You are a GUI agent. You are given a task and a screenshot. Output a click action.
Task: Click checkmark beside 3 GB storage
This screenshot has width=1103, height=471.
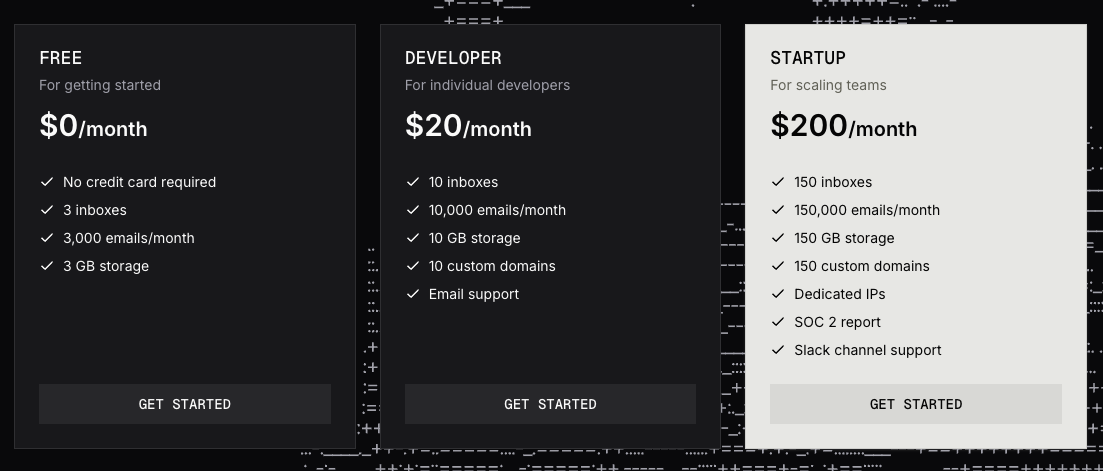[x=47, y=266]
